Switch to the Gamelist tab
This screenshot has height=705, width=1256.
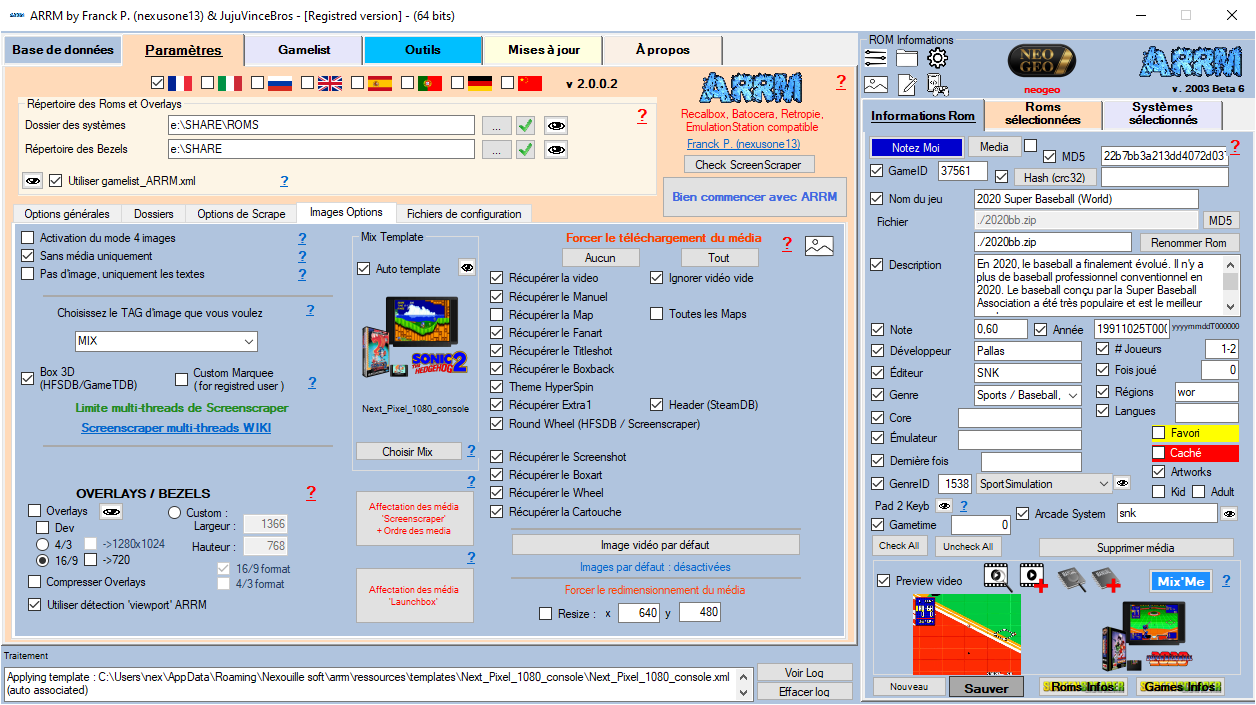click(303, 50)
